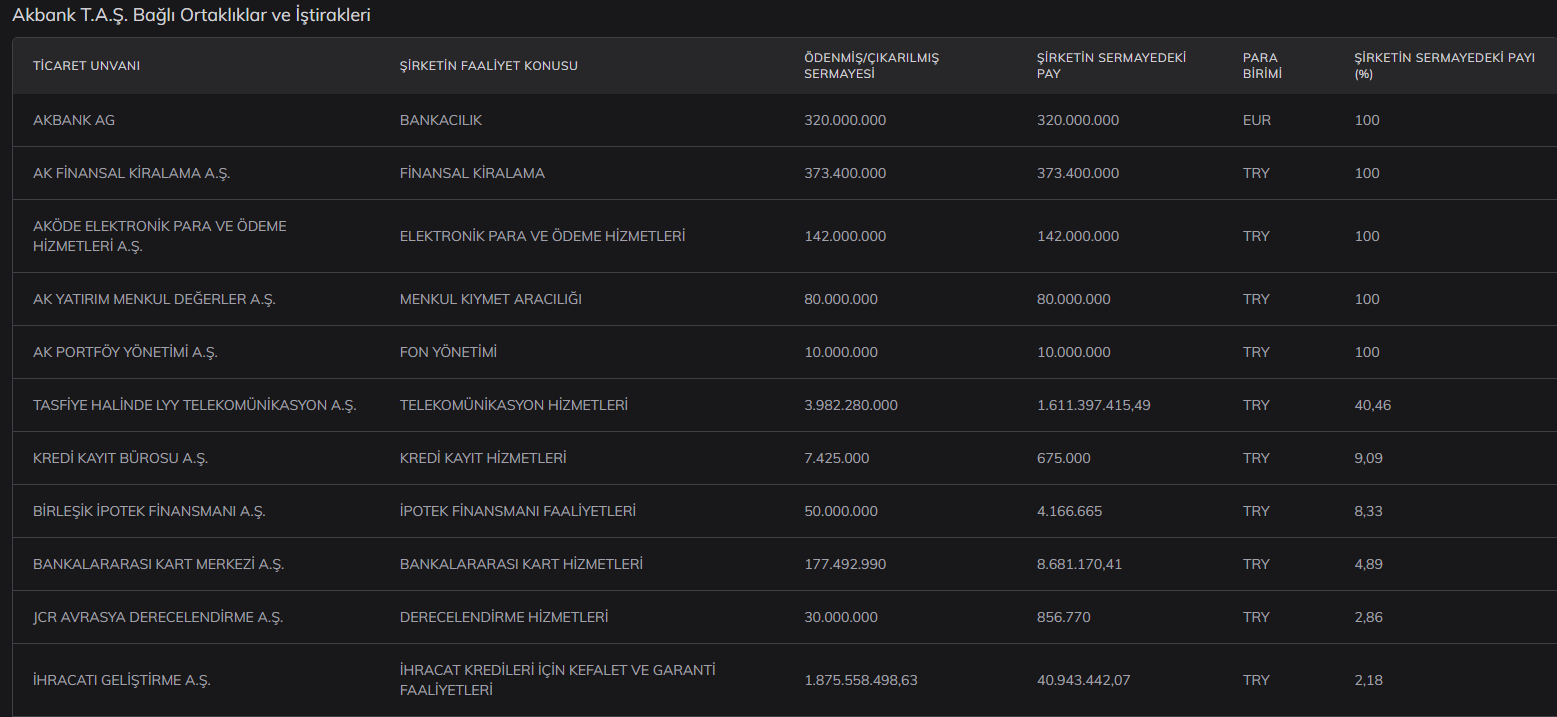Click the percentage 9,09
1557x717 pixels.
[x=1369, y=458]
